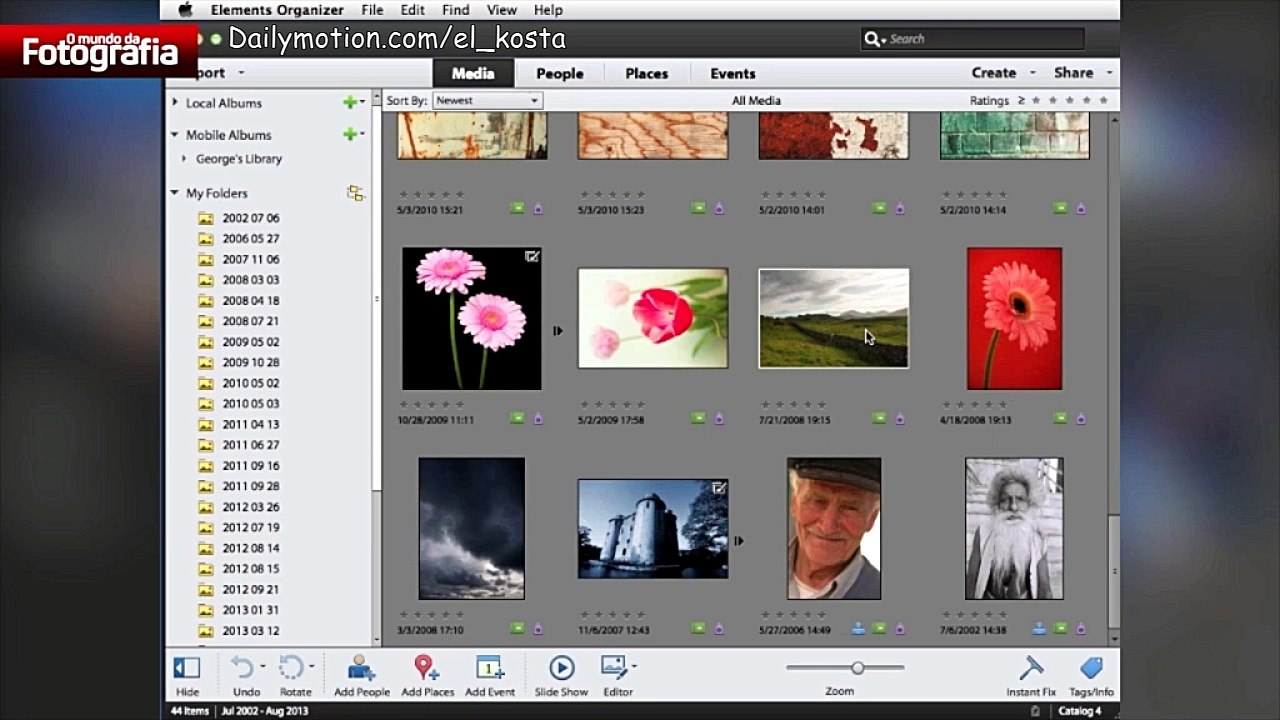Switch to the People tab
The width and height of the screenshot is (1280, 720).
[x=559, y=73]
